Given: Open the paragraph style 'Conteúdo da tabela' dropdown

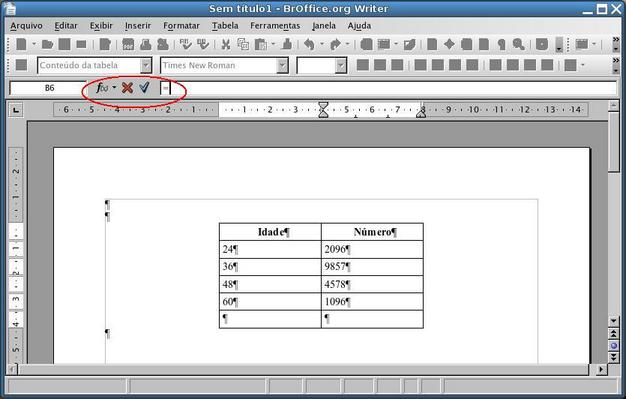Looking at the screenshot, I should pos(146,65).
